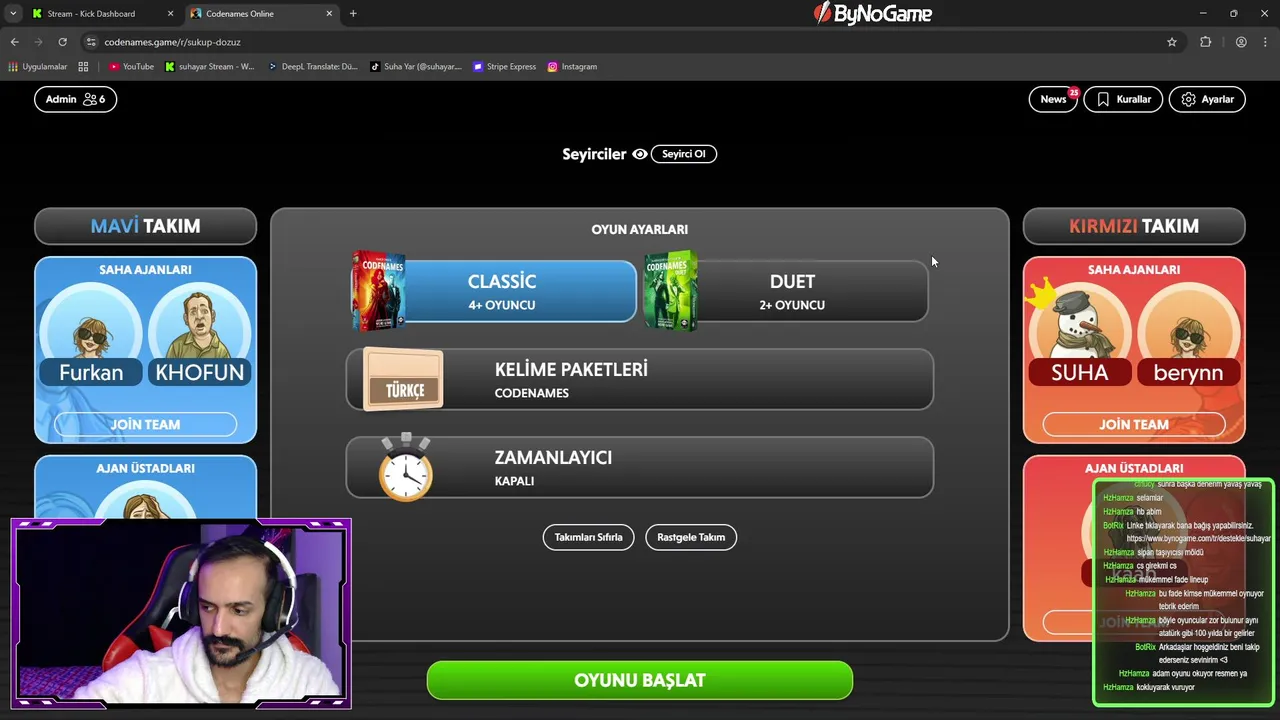Open Zamanlayıcı timer setting
1280x720 pixels.
[640, 467]
